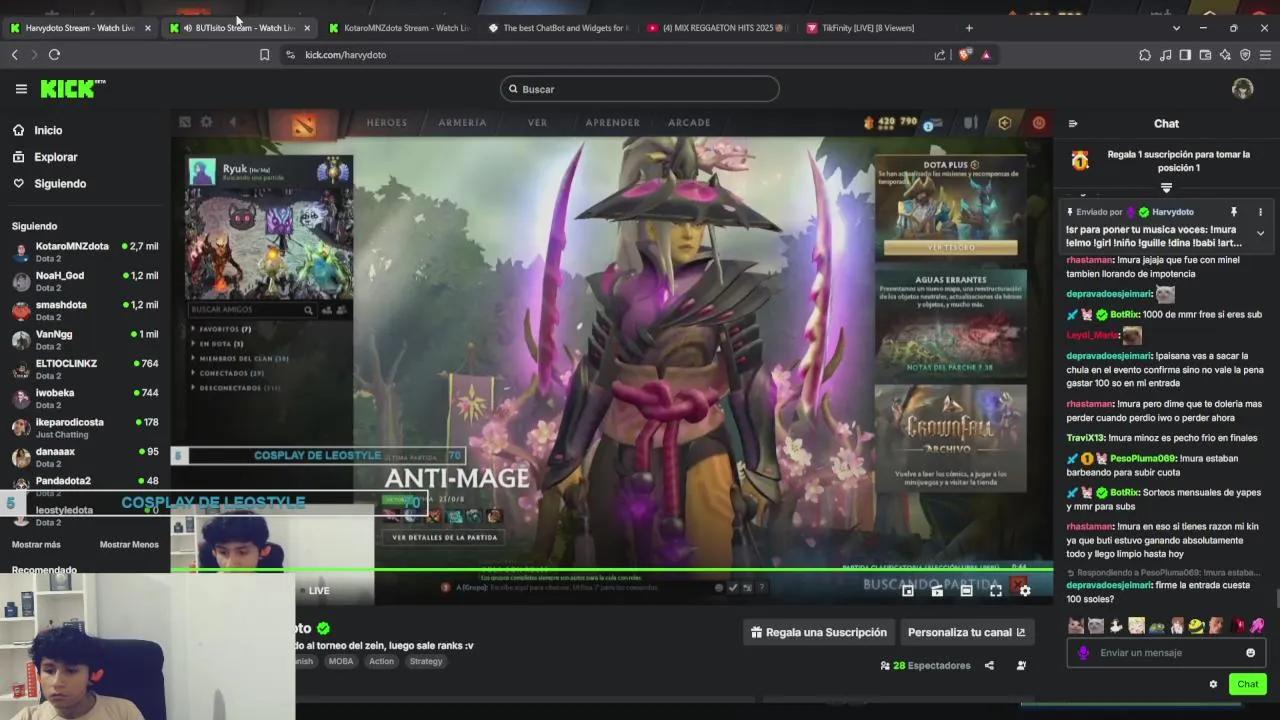Show more followed channels with Mostrar más
Viewport: 1280px width, 720px height.
36,545
